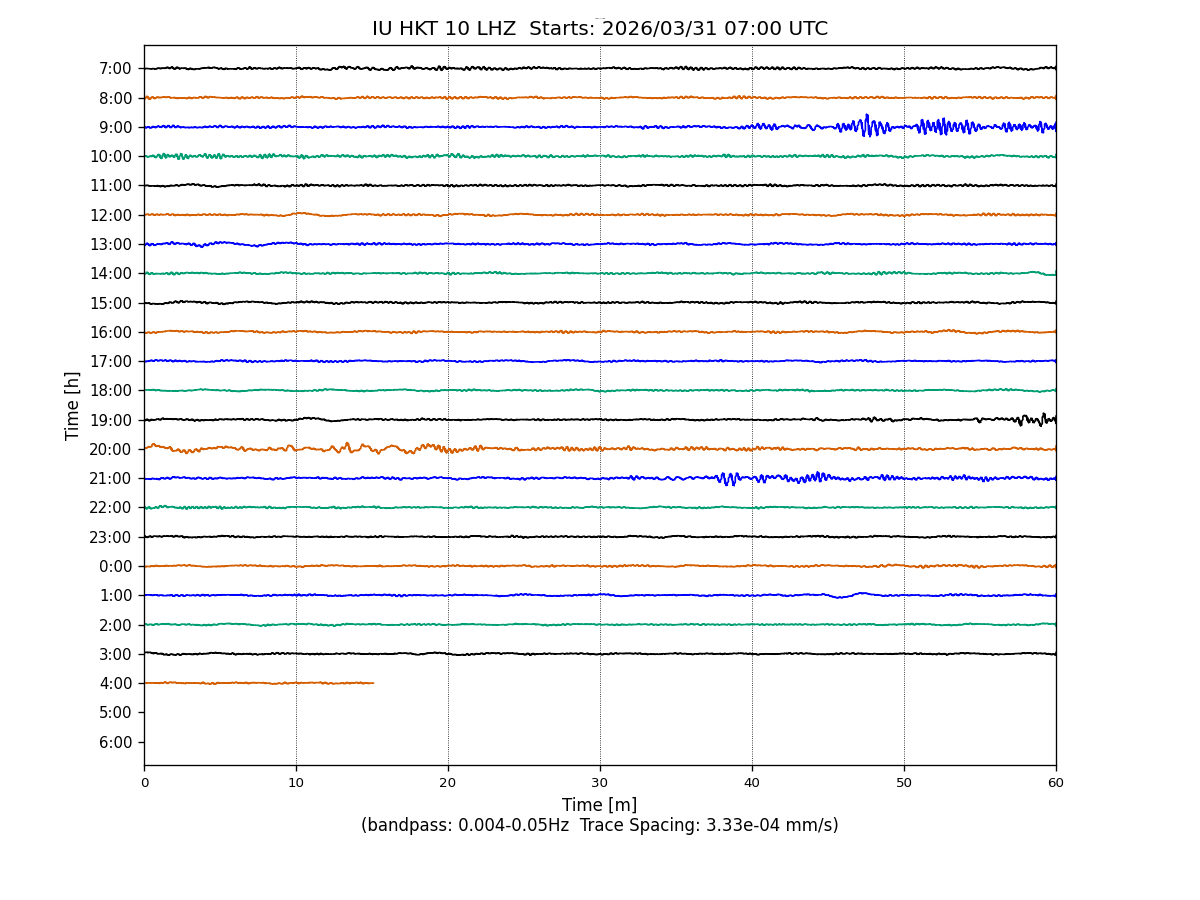Click the end of the partial 4:00 orange trace
The height and width of the screenshot is (900, 1200).
[x=372, y=683]
